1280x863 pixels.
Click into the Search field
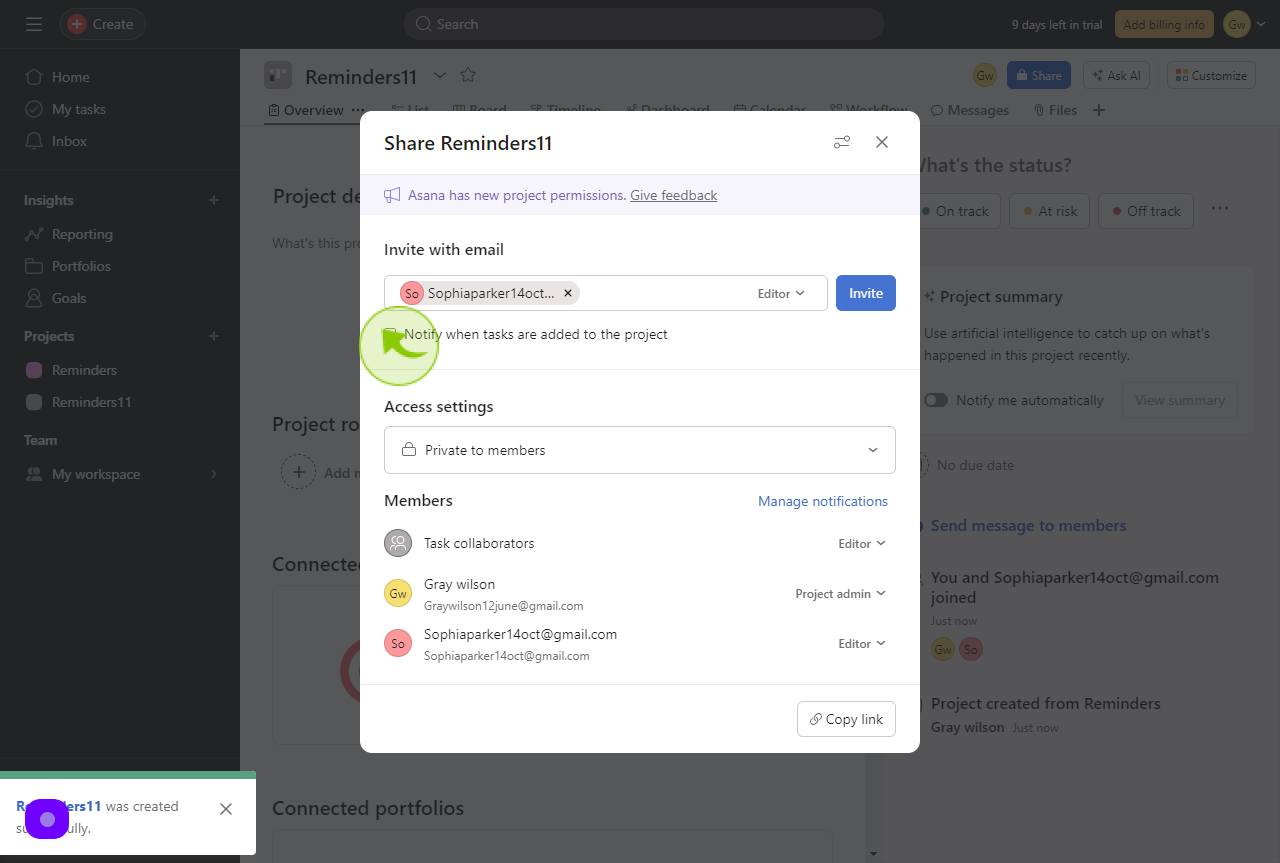coord(644,24)
